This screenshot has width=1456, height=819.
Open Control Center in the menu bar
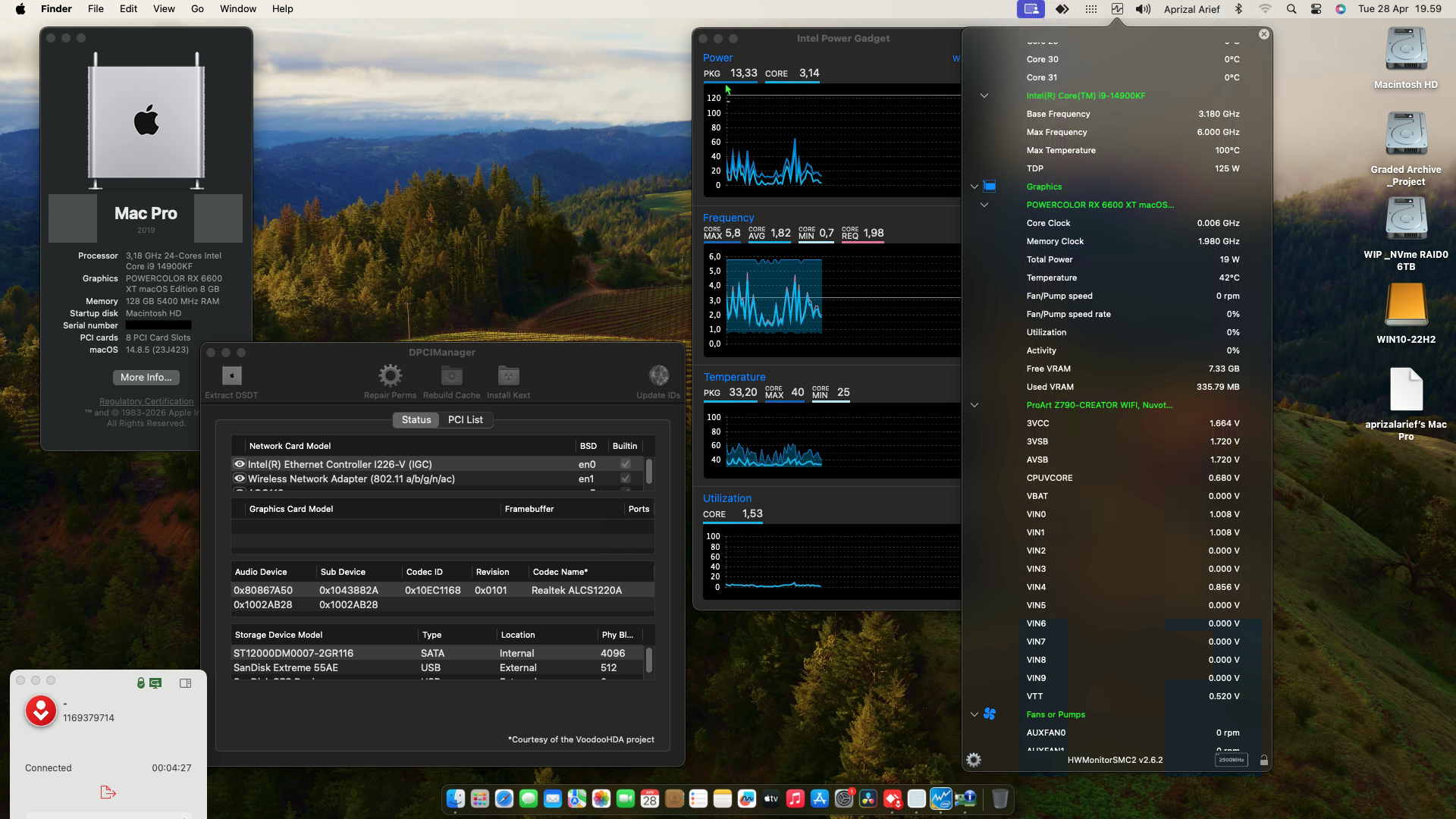click(x=1316, y=9)
